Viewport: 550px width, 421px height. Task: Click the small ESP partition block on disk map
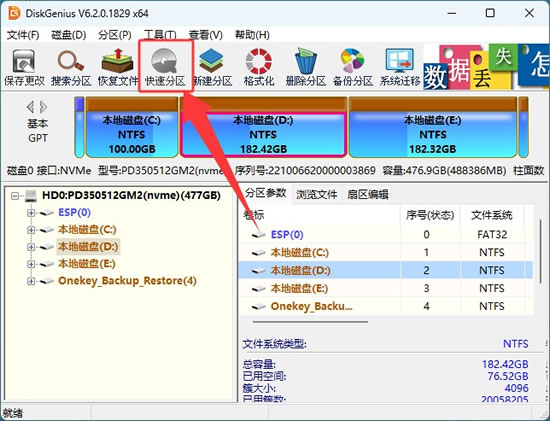point(80,127)
